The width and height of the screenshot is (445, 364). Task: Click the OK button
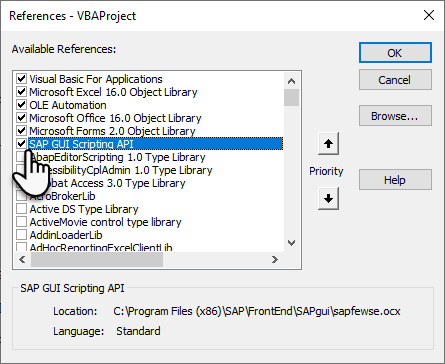click(x=395, y=53)
